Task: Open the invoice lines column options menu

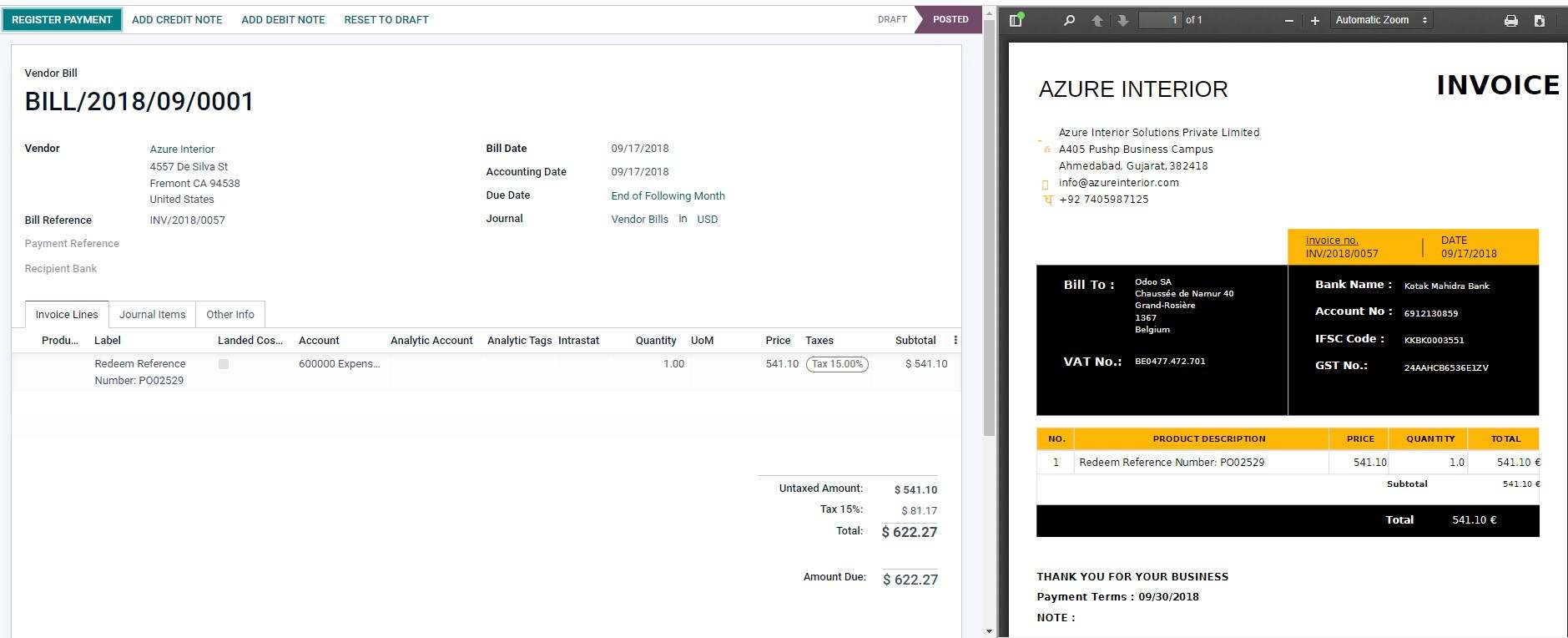Action: click(955, 340)
